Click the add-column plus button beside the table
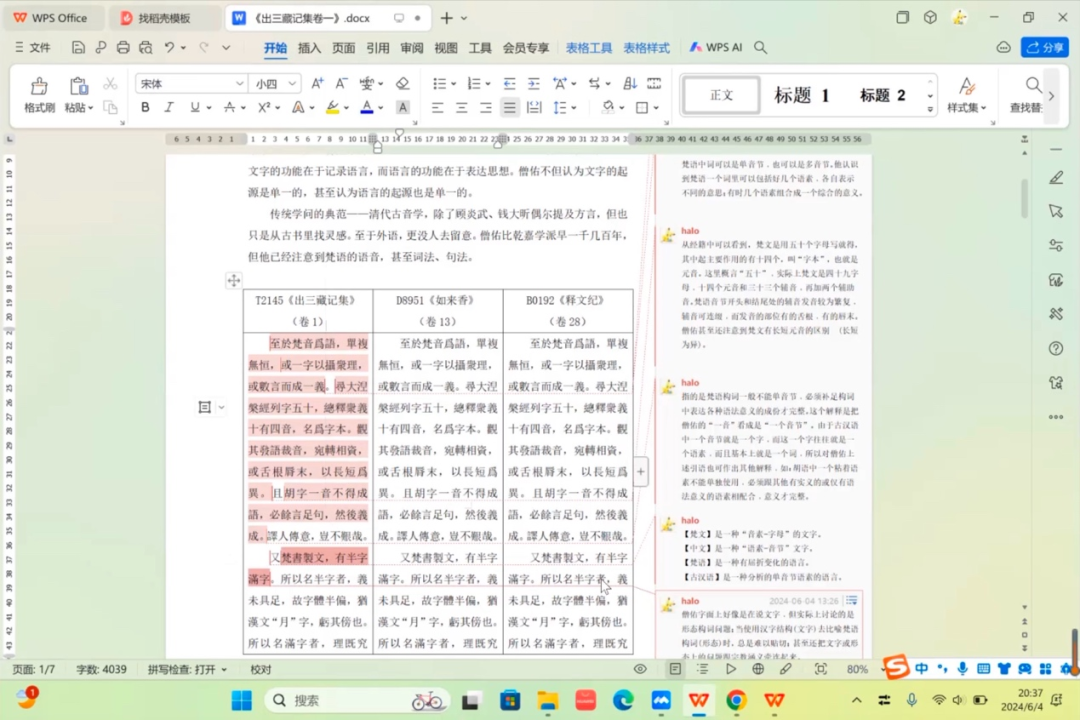The width and height of the screenshot is (1080, 720). click(x=641, y=472)
